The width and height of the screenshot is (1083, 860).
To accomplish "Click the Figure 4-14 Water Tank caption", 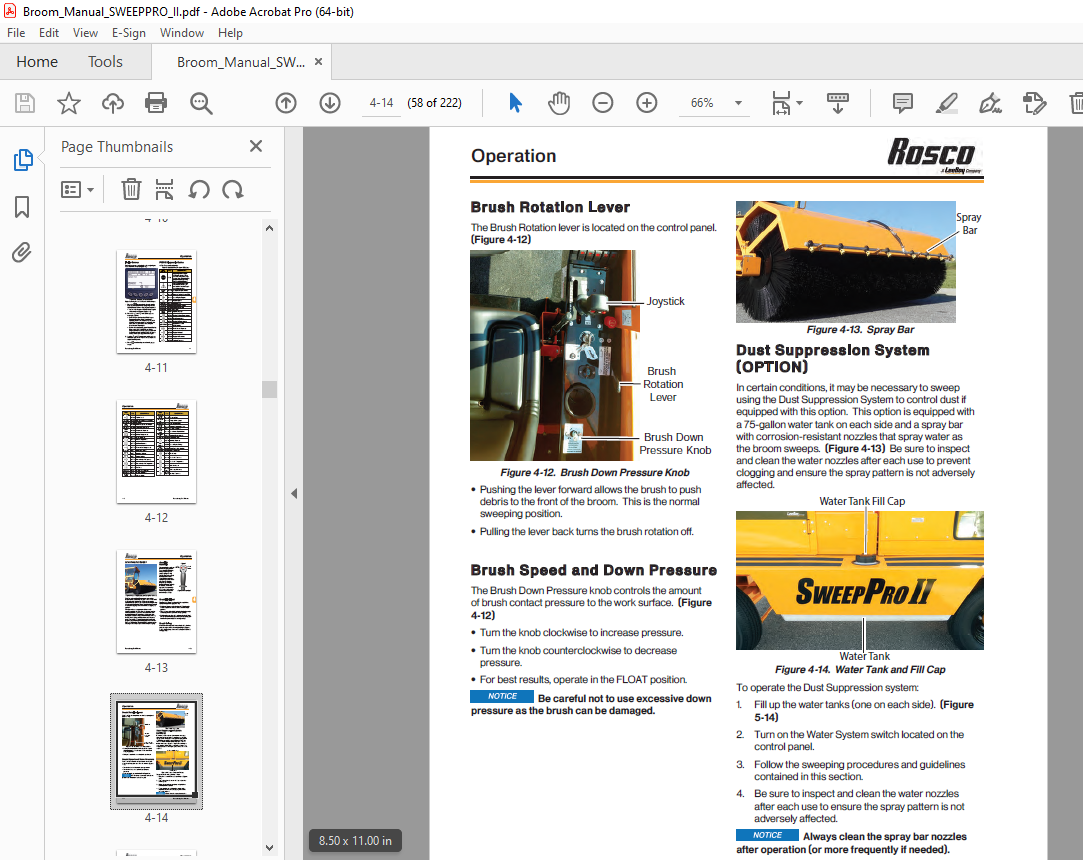I will pyautogui.click(x=860, y=669).
